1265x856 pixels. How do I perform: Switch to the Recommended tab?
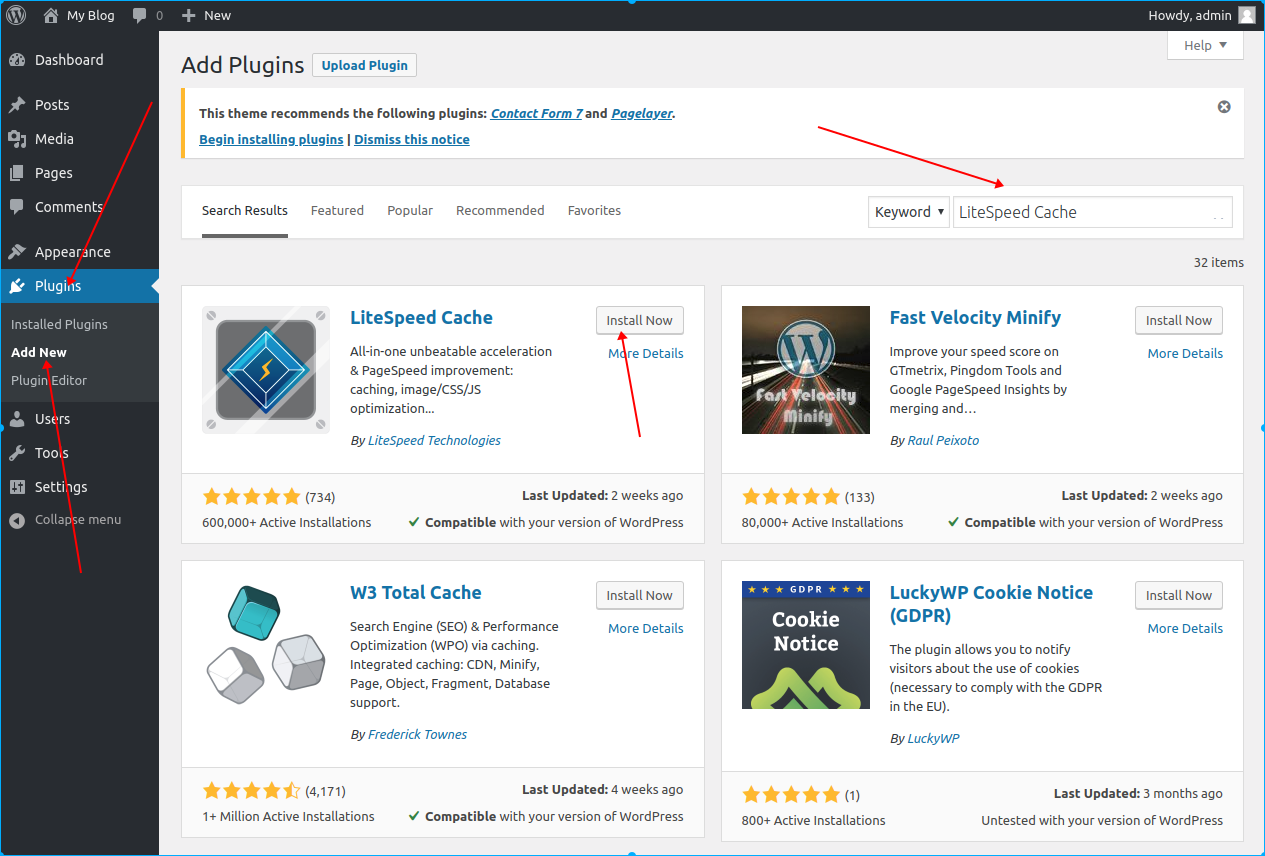500,211
